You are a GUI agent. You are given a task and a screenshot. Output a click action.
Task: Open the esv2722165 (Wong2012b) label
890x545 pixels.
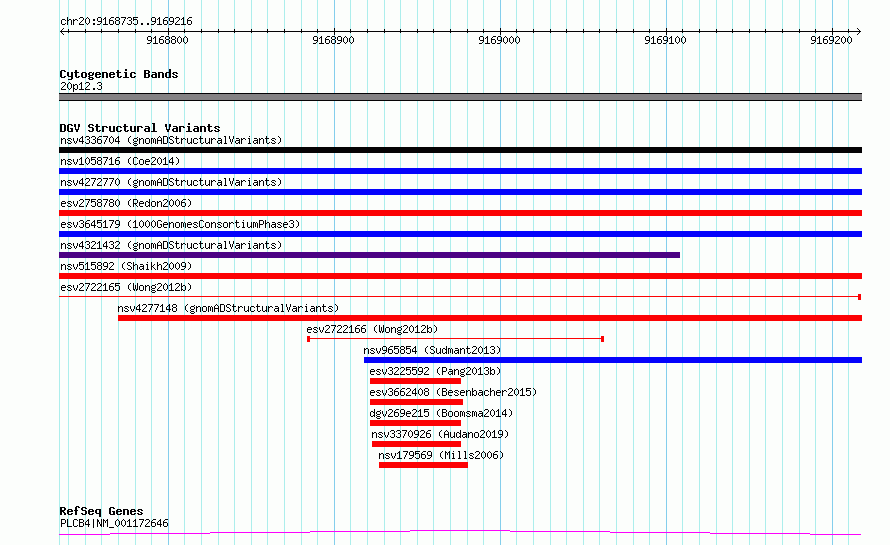coord(126,287)
